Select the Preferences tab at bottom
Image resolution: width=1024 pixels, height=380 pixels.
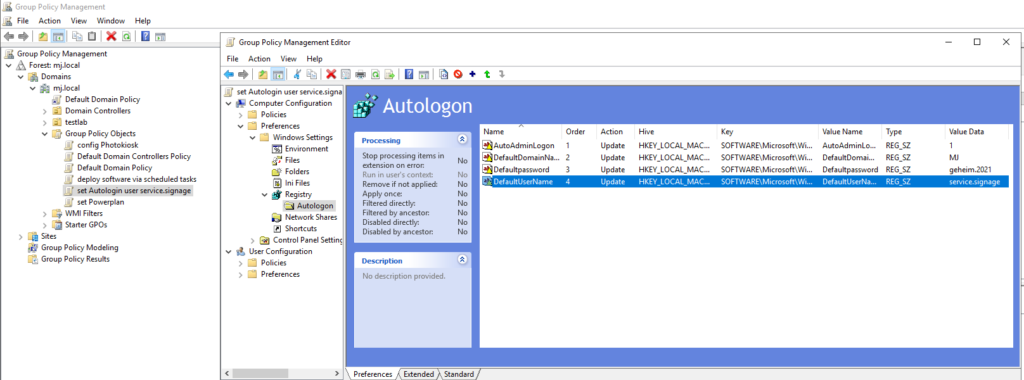pyautogui.click(x=372, y=374)
